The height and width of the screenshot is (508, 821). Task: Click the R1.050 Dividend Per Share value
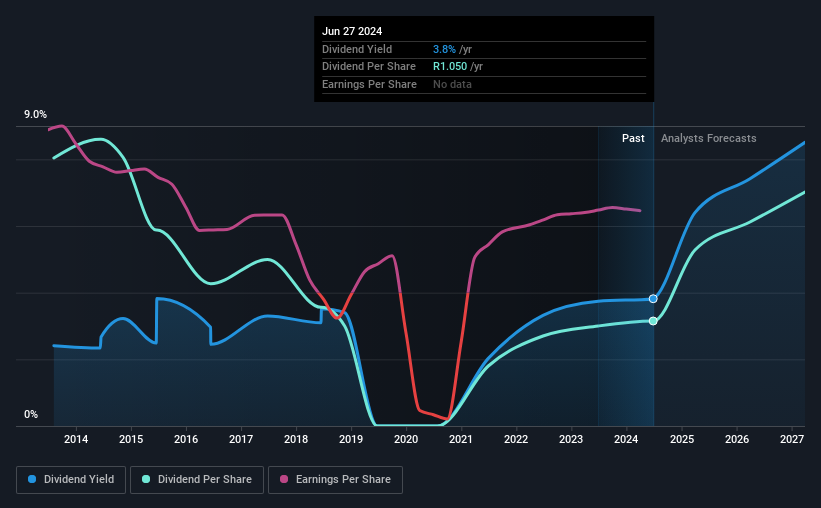point(450,67)
